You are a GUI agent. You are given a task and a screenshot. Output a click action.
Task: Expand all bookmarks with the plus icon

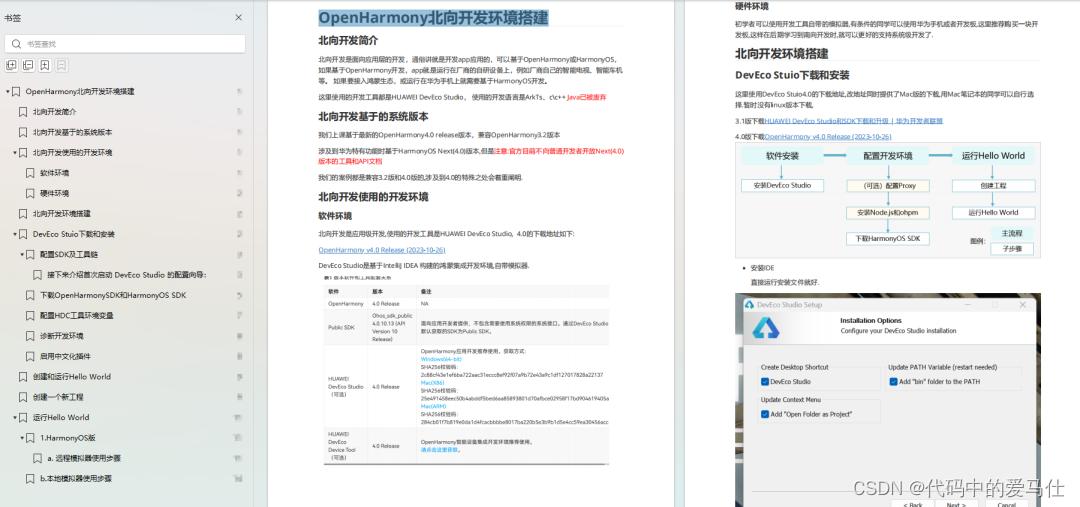click(x=11, y=65)
